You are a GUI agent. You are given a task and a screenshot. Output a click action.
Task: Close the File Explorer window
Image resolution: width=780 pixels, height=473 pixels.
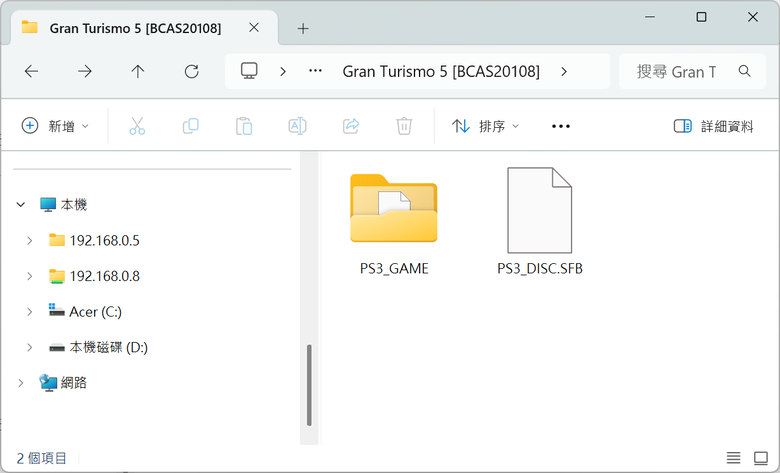coord(753,17)
